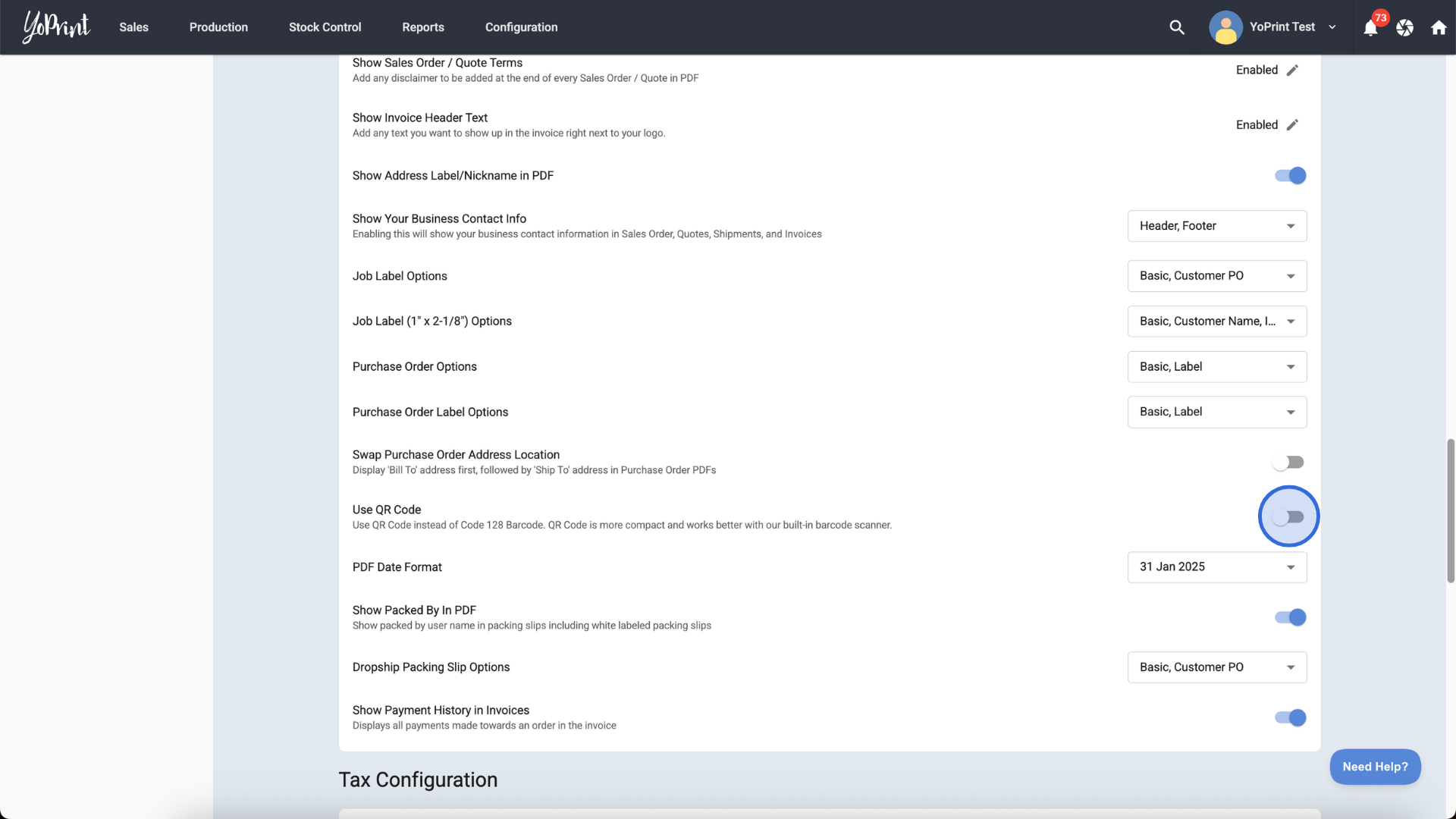
Task: Open Show Your Business Contact Info dropdown
Action: 1217,226
